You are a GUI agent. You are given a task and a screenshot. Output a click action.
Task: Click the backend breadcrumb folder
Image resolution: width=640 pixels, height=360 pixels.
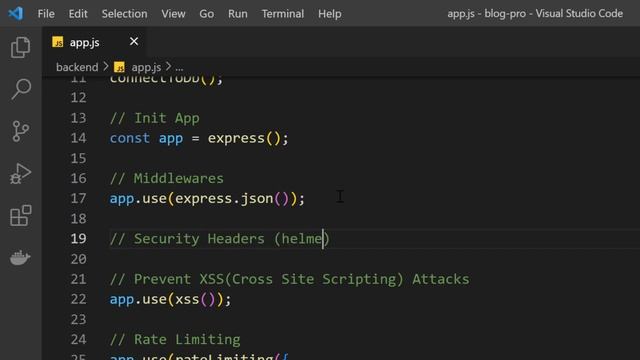pos(77,67)
